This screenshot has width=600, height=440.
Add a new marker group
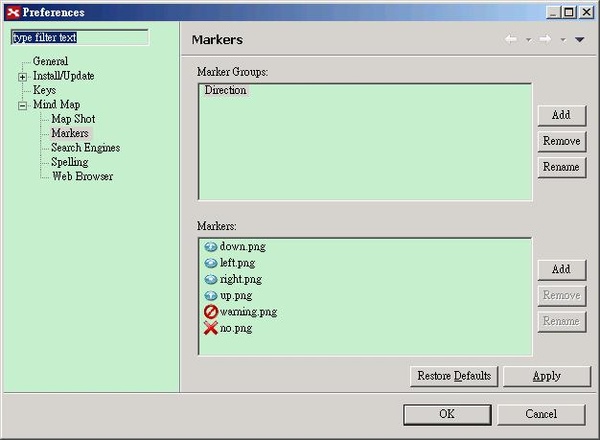click(x=561, y=115)
